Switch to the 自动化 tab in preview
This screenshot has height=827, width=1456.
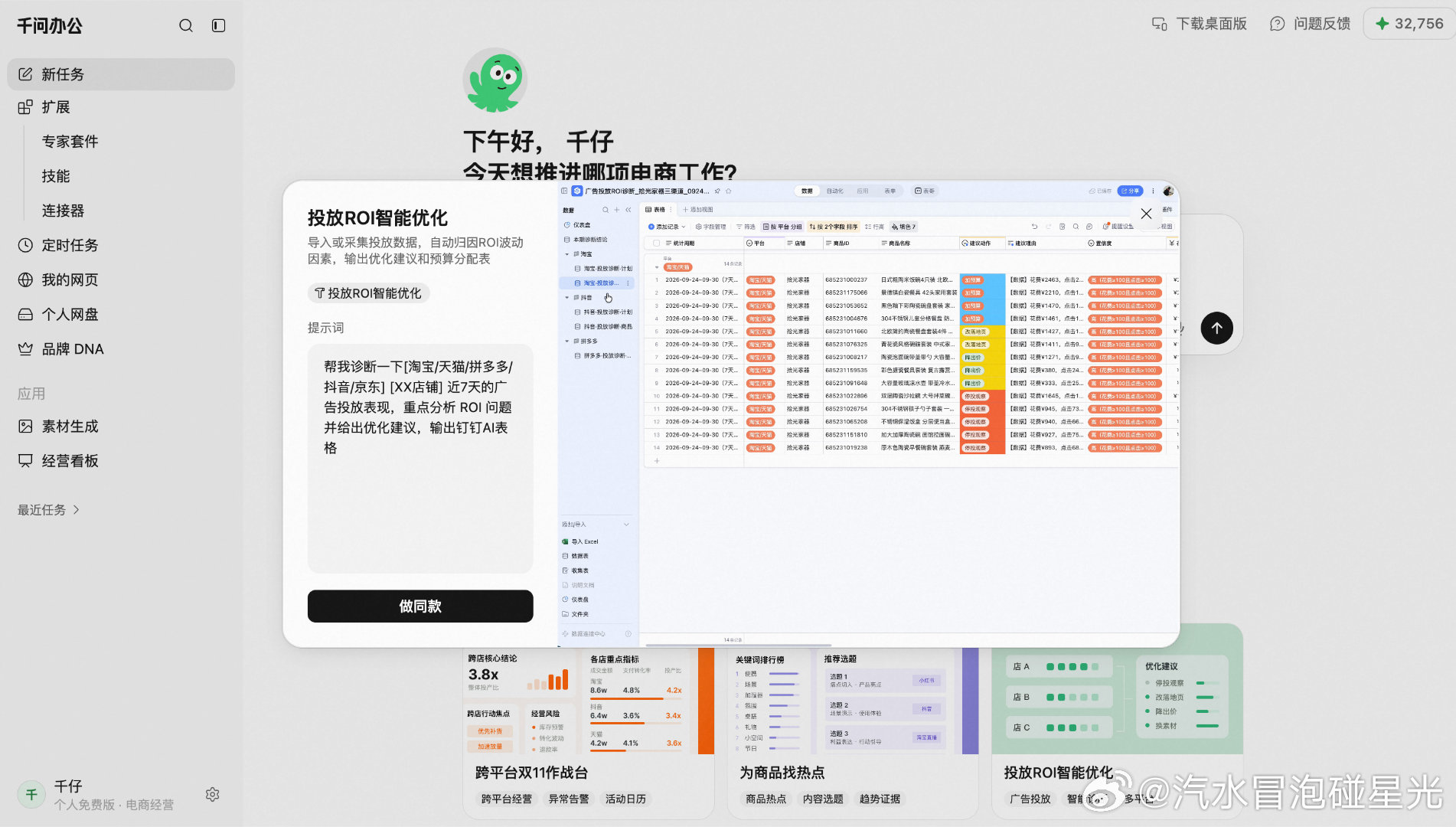[x=834, y=191]
